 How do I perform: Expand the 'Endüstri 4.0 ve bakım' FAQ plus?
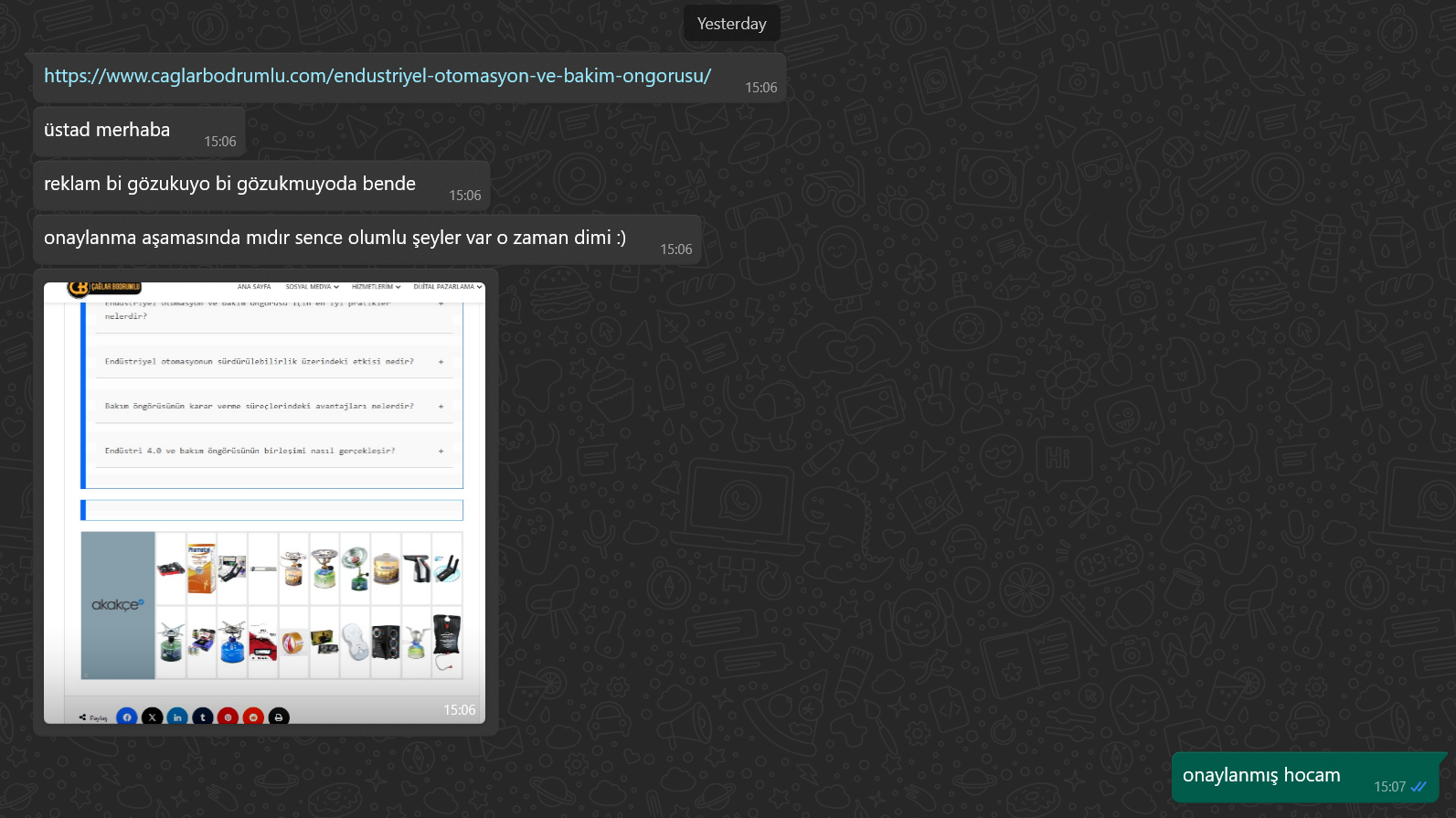(441, 451)
